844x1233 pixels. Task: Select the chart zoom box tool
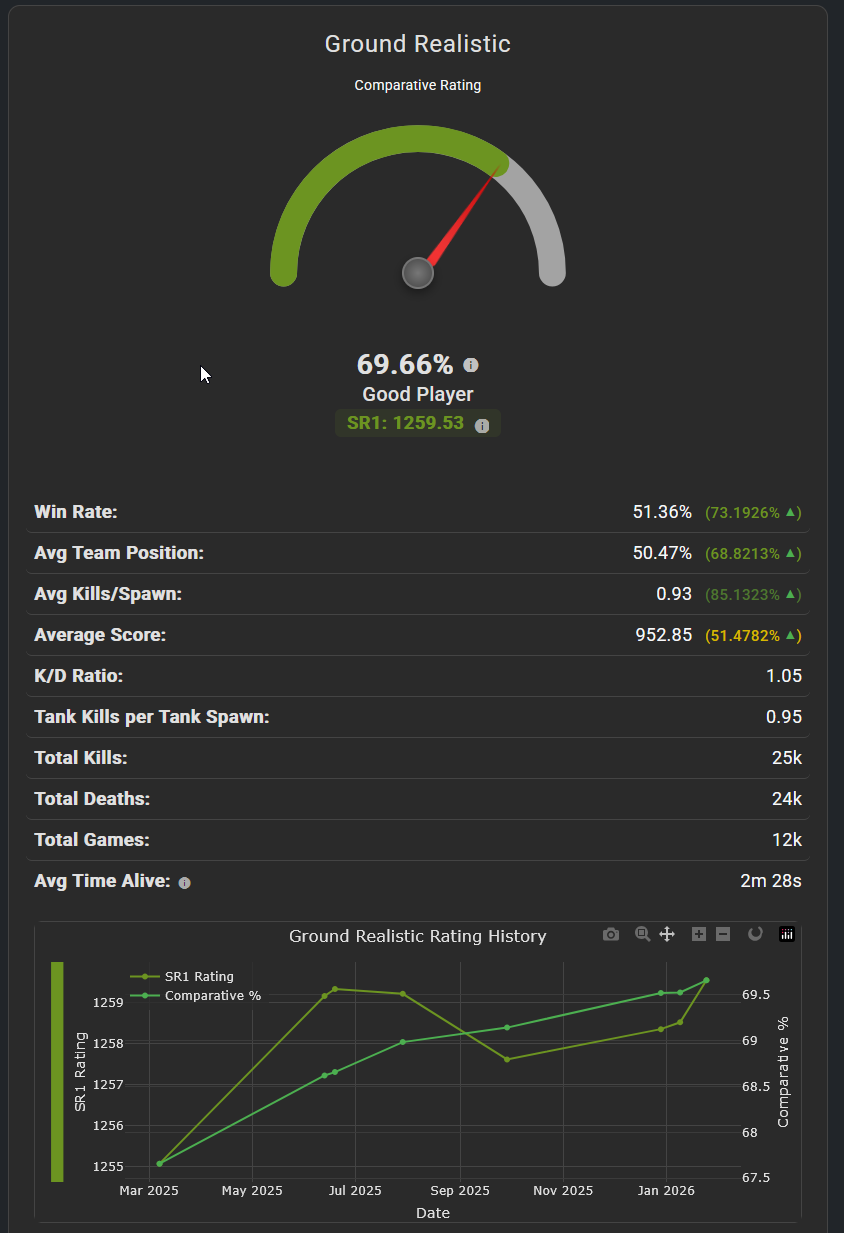(643, 934)
